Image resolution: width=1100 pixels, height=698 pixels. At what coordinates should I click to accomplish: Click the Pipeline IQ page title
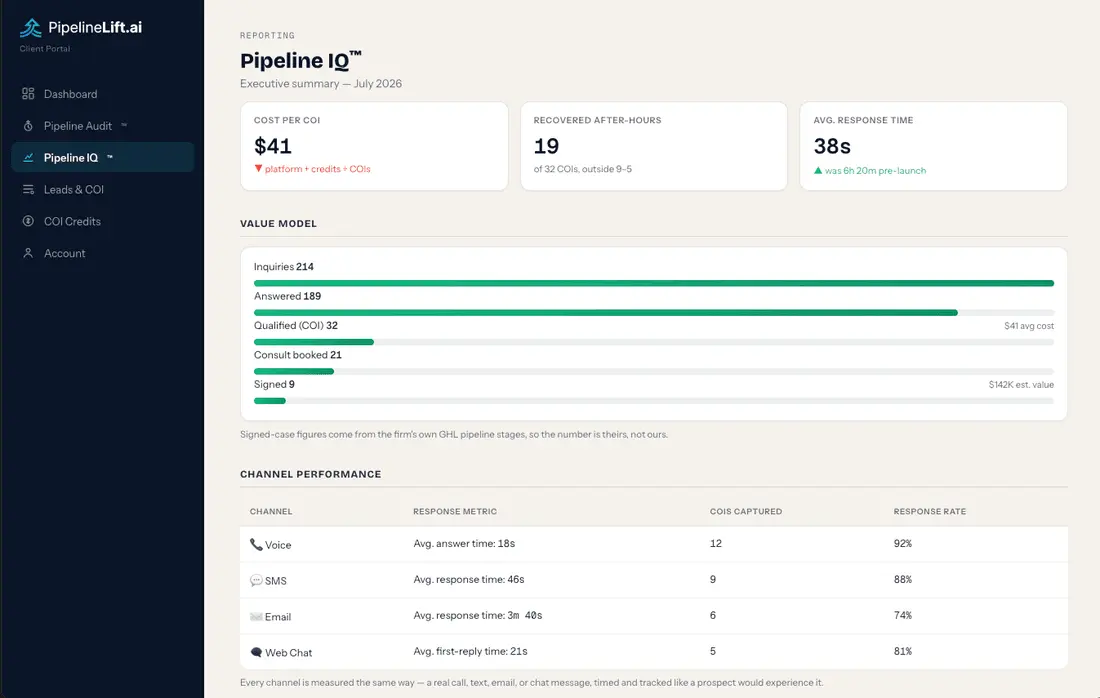300,60
